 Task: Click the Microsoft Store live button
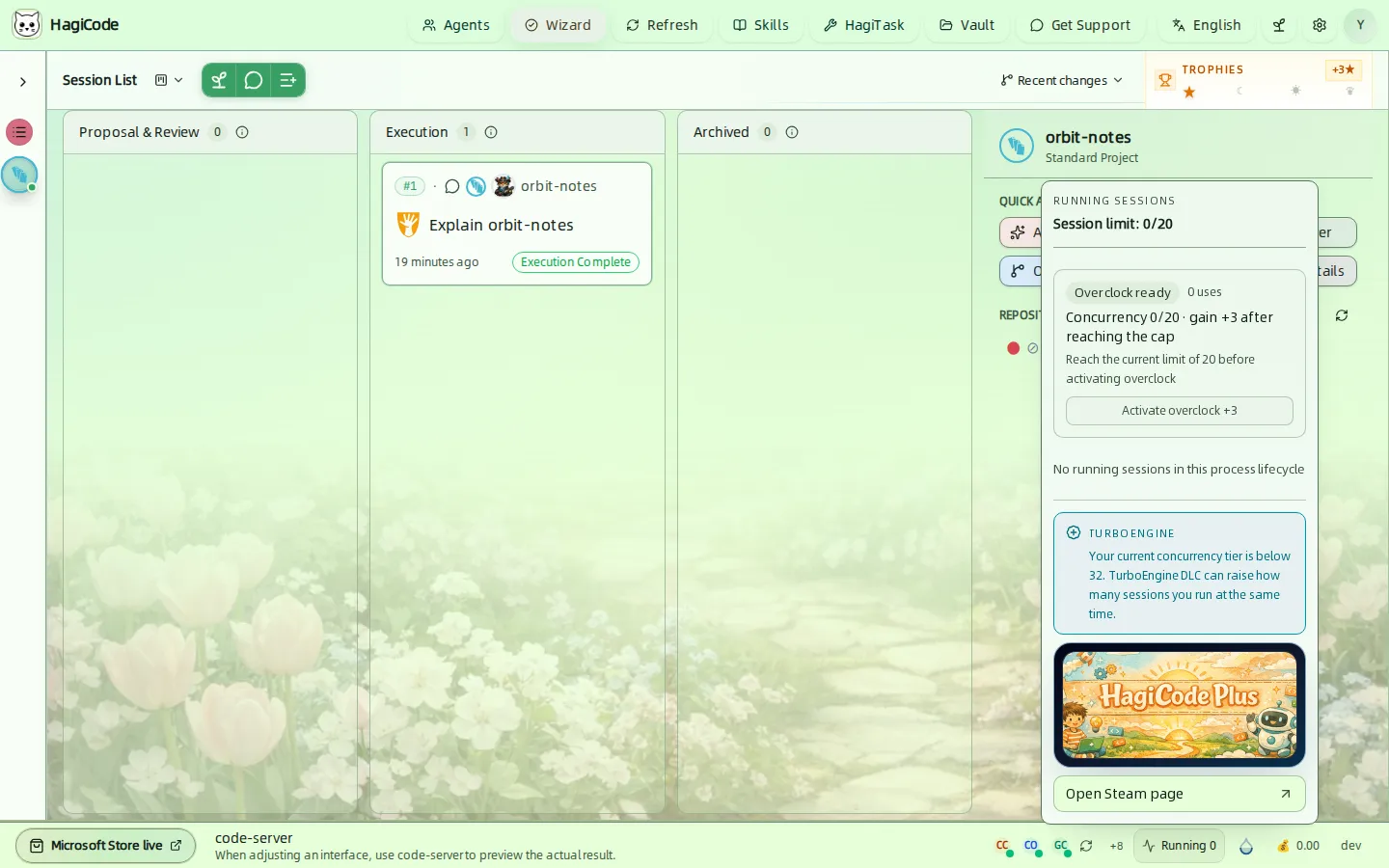(106, 846)
